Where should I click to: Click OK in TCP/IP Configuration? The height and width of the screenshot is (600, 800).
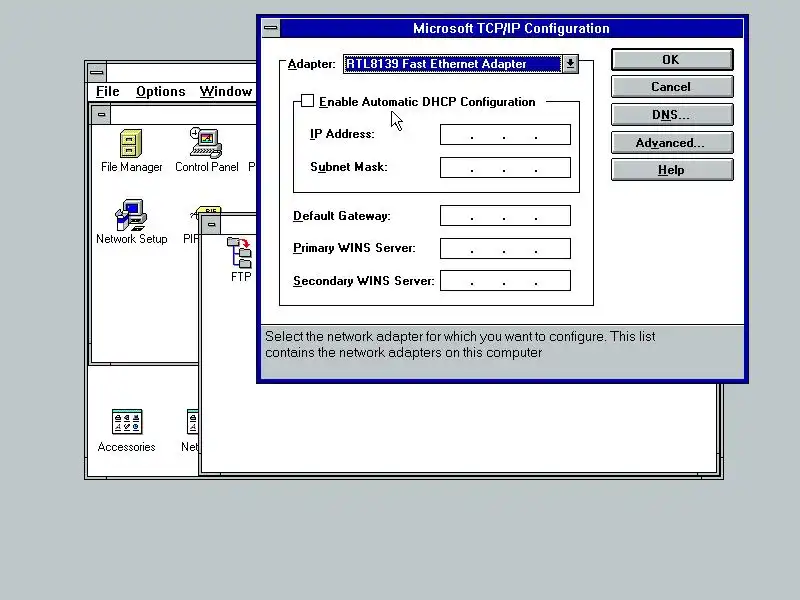(672, 60)
